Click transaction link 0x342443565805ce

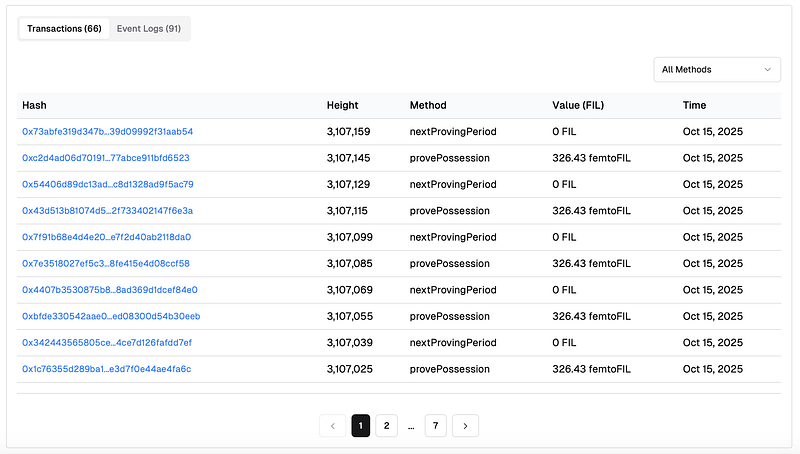tap(106, 343)
